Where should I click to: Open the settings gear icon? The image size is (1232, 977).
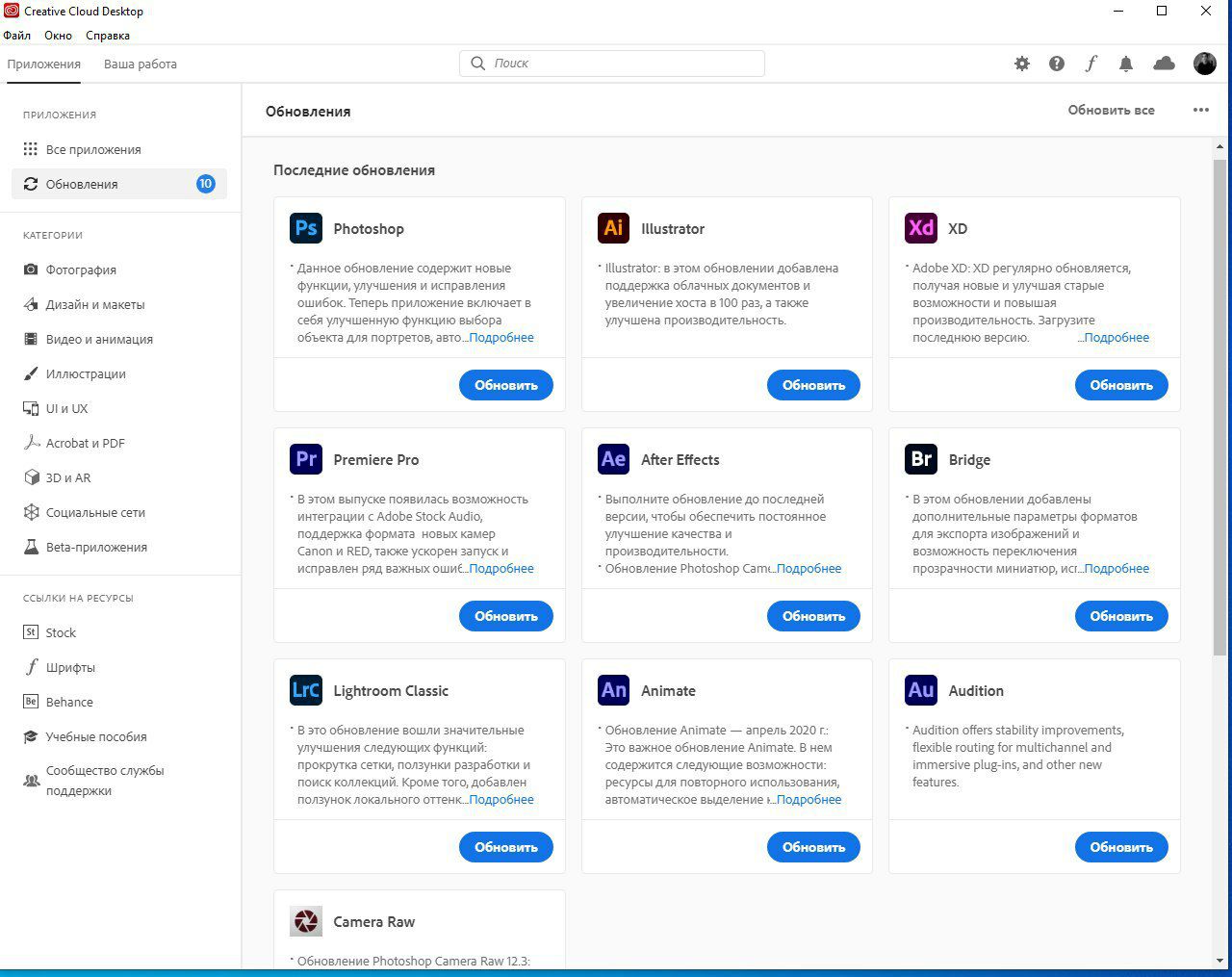pos(1022,64)
